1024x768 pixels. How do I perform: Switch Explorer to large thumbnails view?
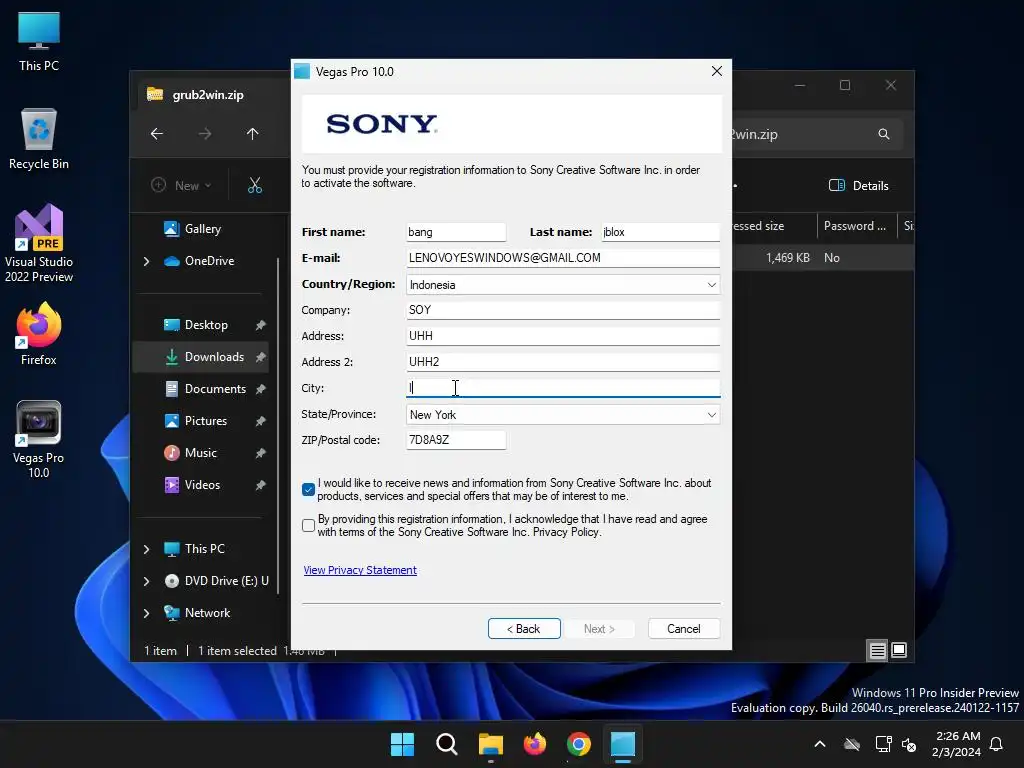point(899,650)
